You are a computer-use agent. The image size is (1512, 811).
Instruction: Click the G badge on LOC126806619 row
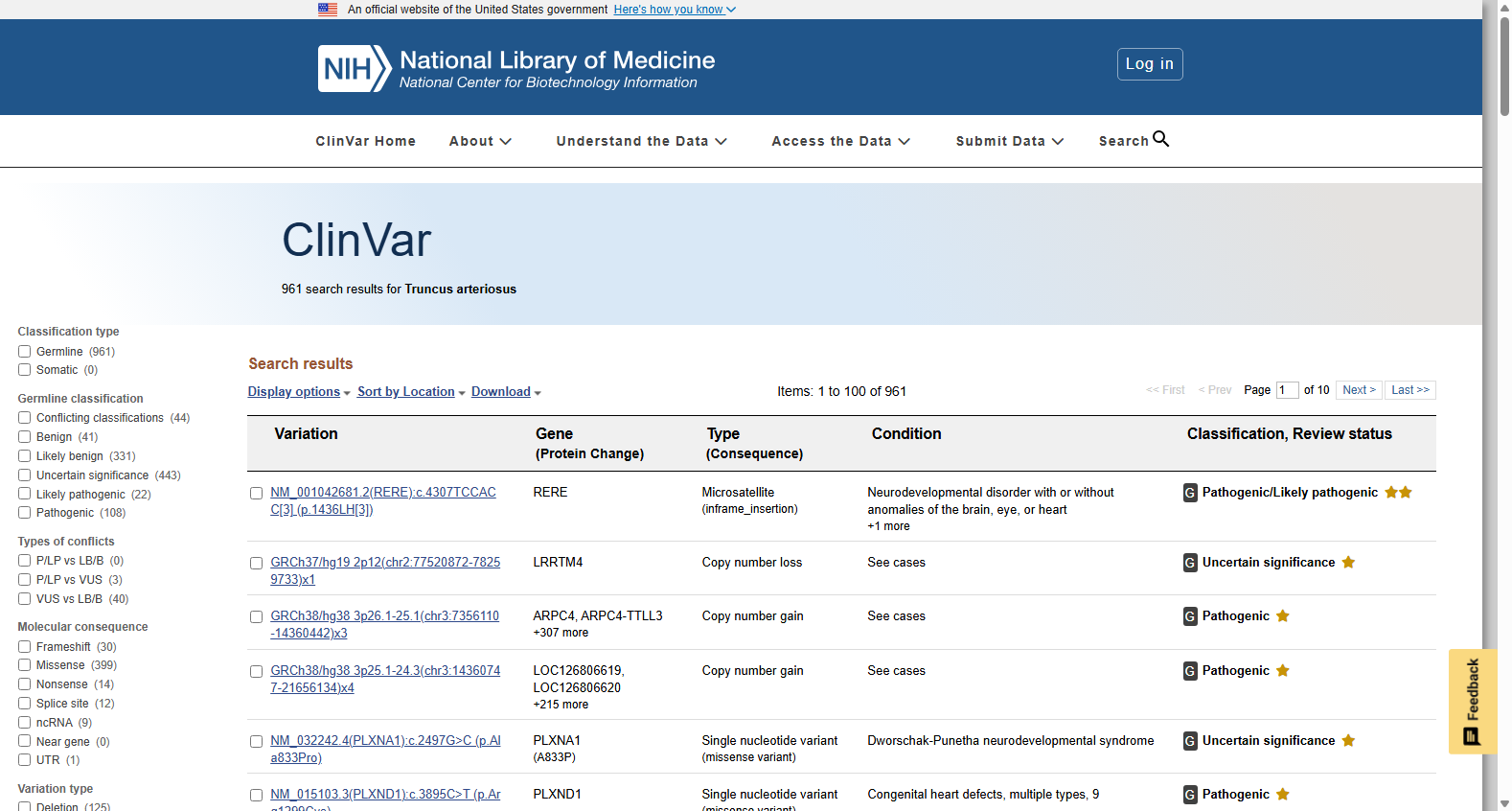(x=1190, y=671)
